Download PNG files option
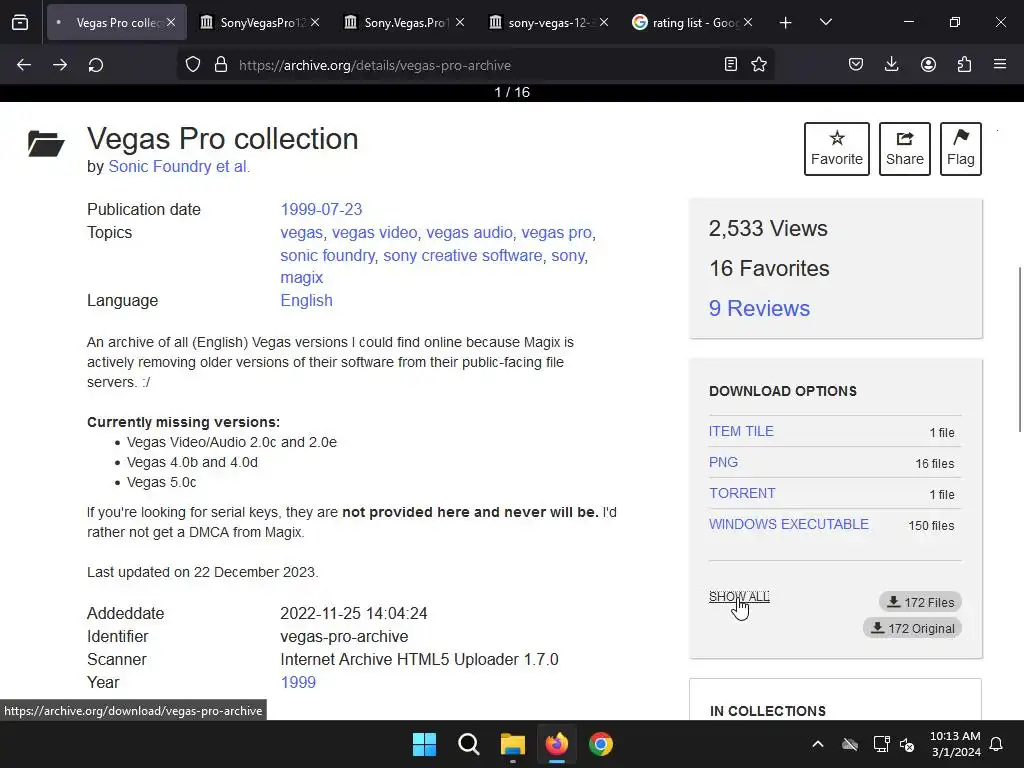This screenshot has width=1024, height=768. click(724, 462)
